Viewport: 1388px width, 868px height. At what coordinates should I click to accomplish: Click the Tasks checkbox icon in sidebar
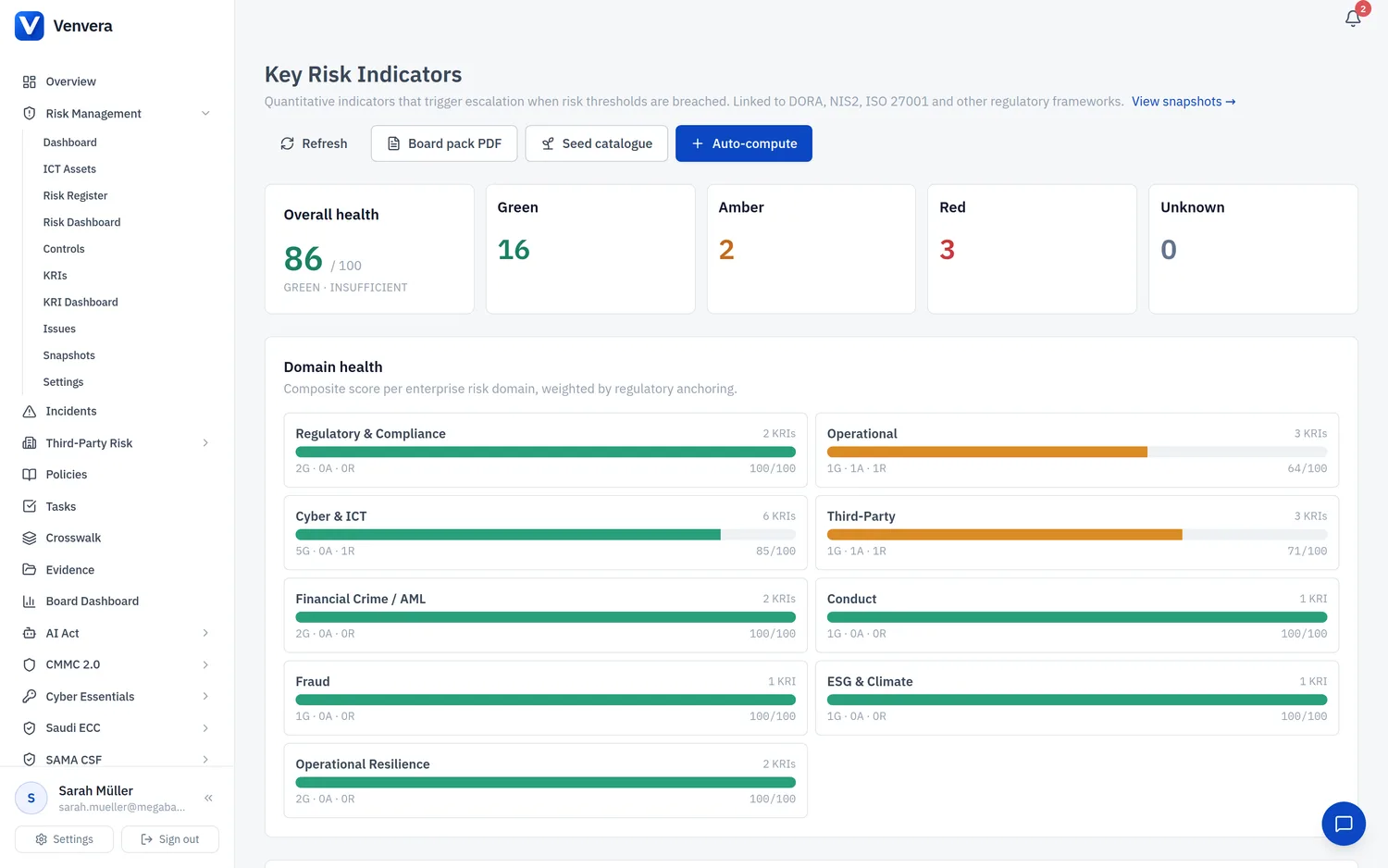[30, 506]
